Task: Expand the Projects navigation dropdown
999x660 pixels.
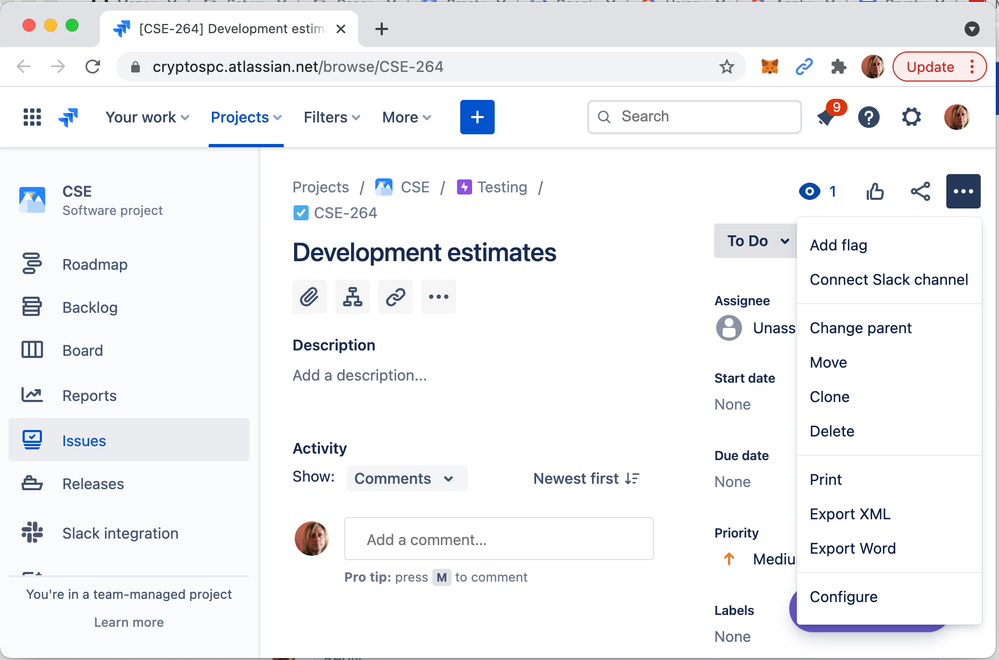Action: (246, 117)
